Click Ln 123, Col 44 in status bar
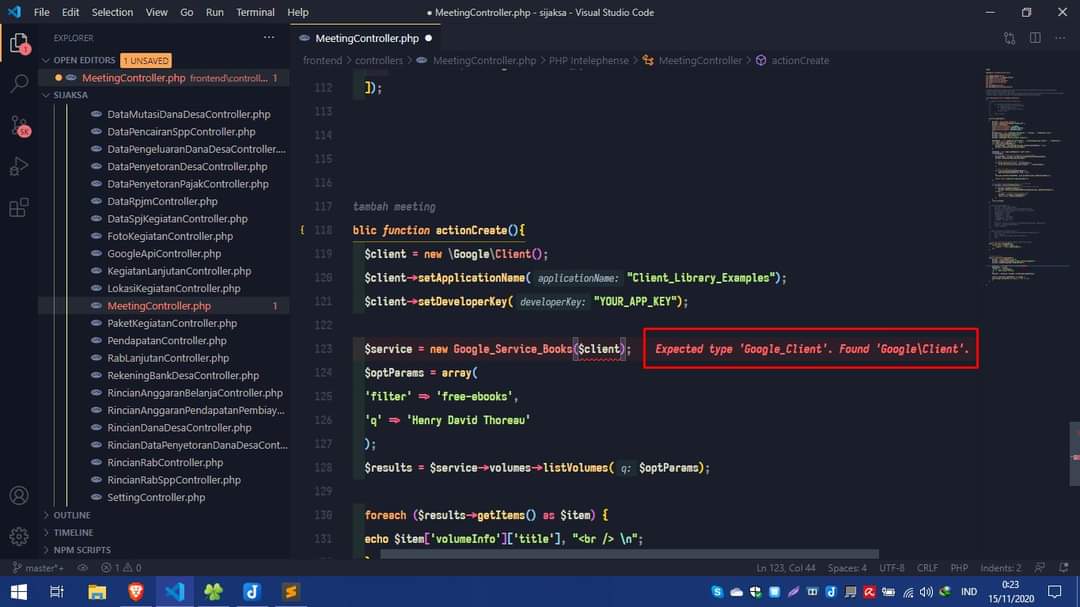 pos(785,568)
